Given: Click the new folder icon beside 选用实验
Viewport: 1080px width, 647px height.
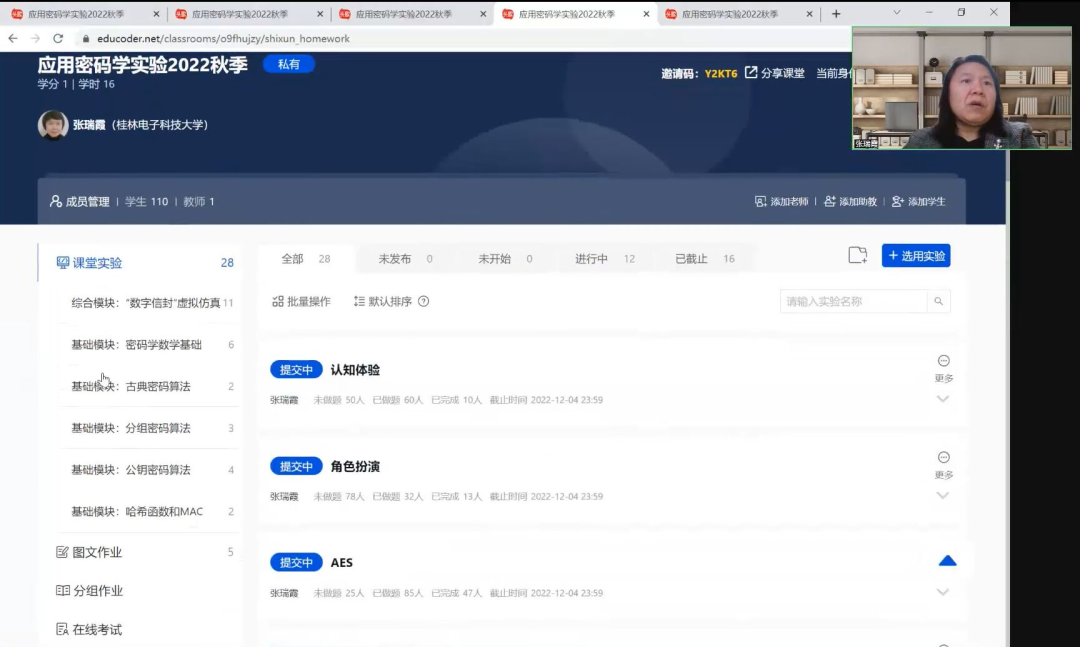Looking at the screenshot, I should click(857, 256).
